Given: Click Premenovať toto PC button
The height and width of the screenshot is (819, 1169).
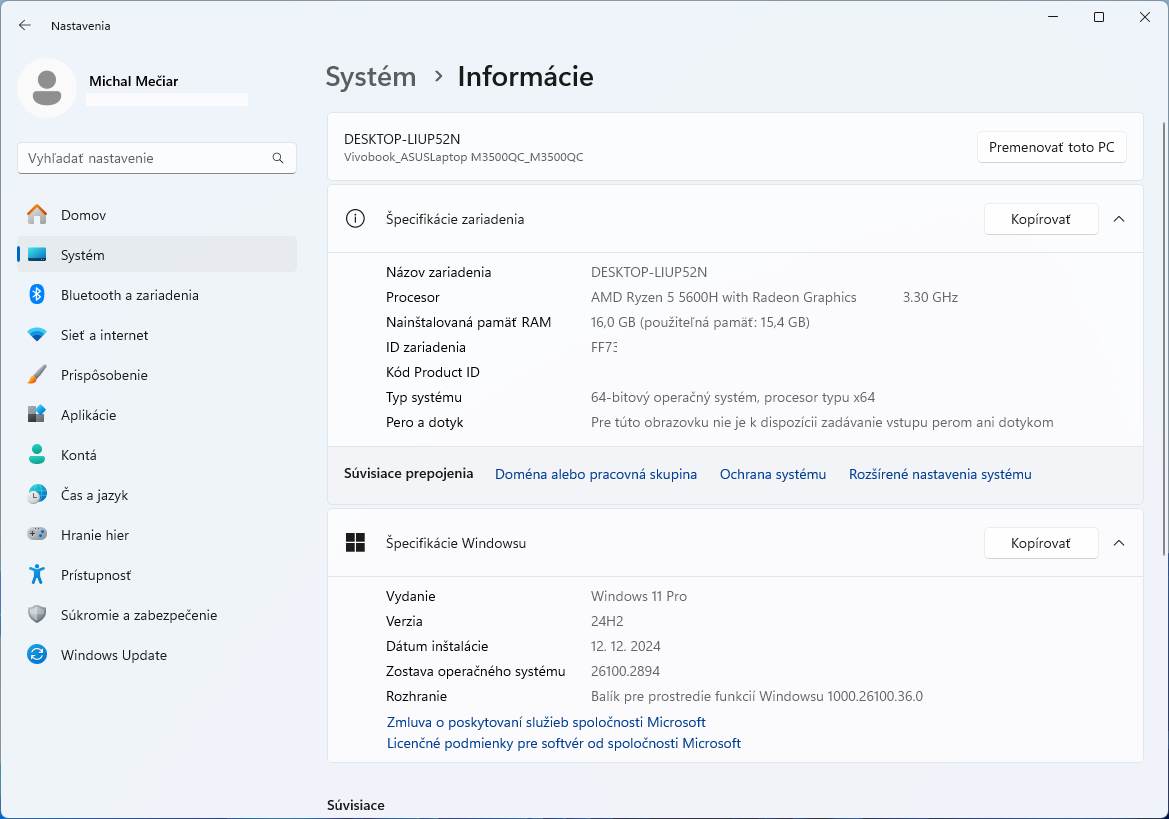Looking at the screenshot, I should coord(1051,147).
